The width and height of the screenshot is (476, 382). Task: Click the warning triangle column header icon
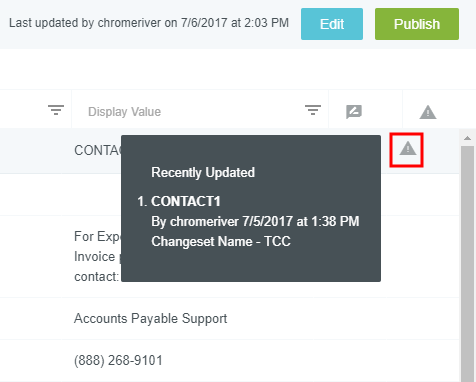coord(428,112)
